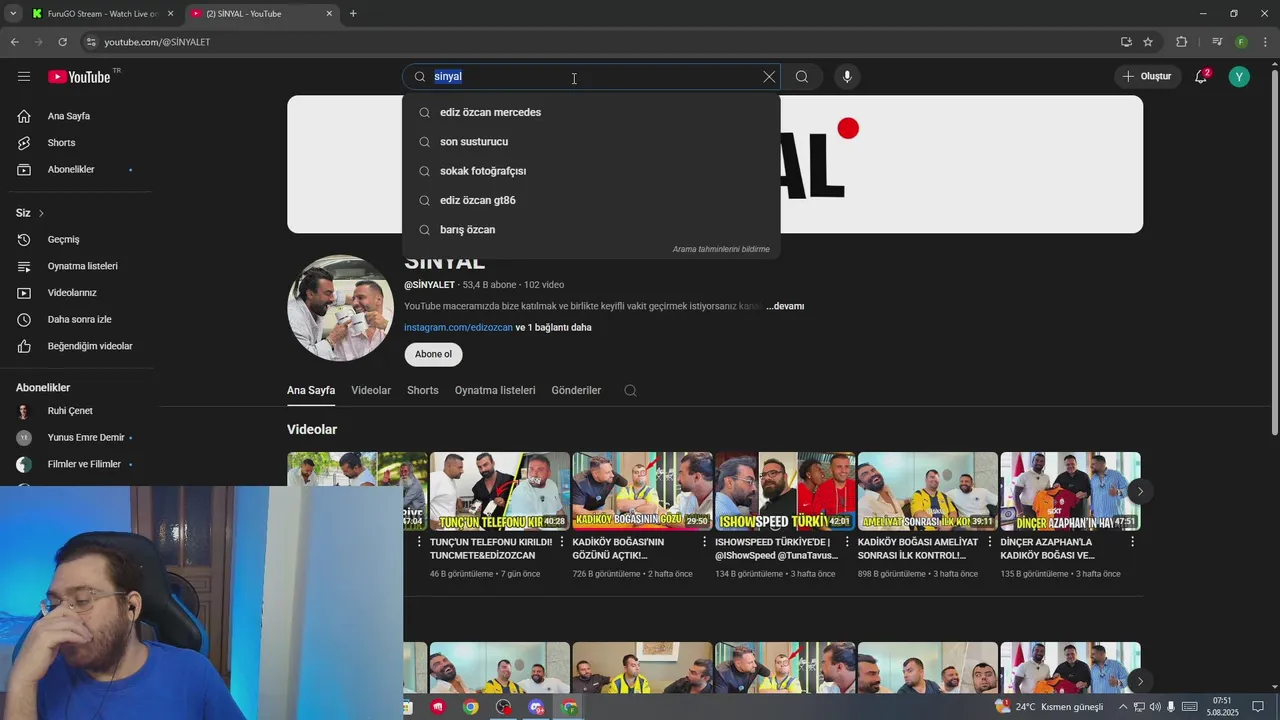Select suggestion son susturucu
This screenshot has width=1280, height=720.
click(591, 142)
